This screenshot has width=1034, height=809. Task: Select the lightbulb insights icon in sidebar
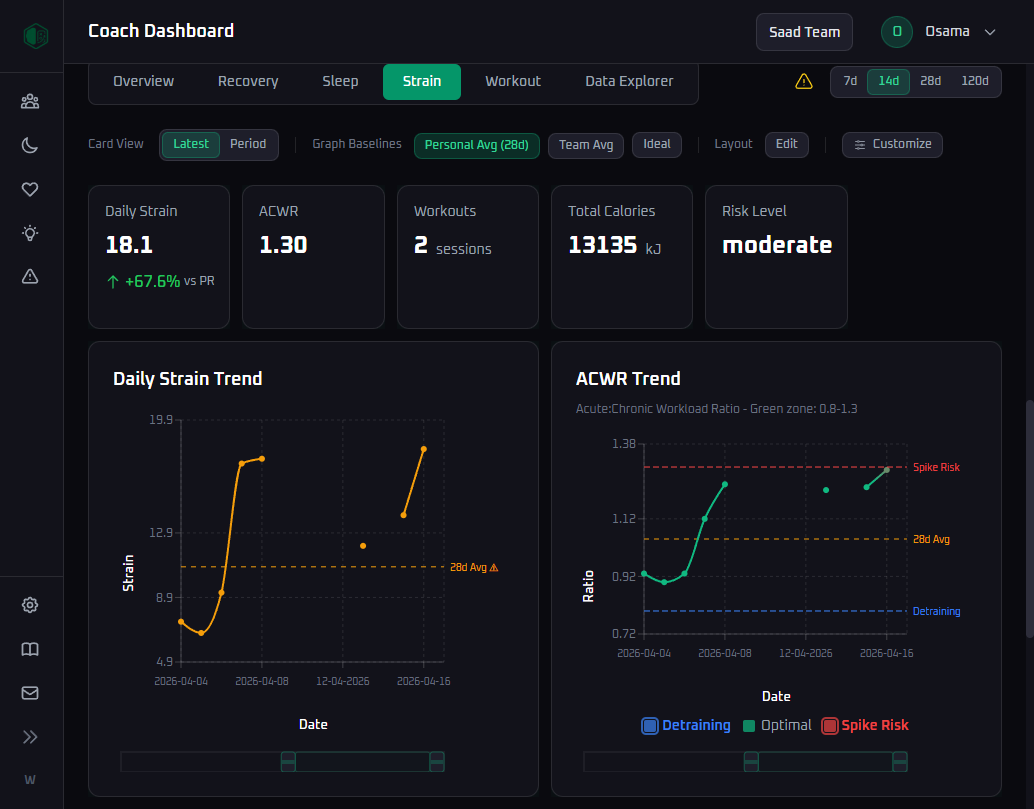click(x=30, y=233)
